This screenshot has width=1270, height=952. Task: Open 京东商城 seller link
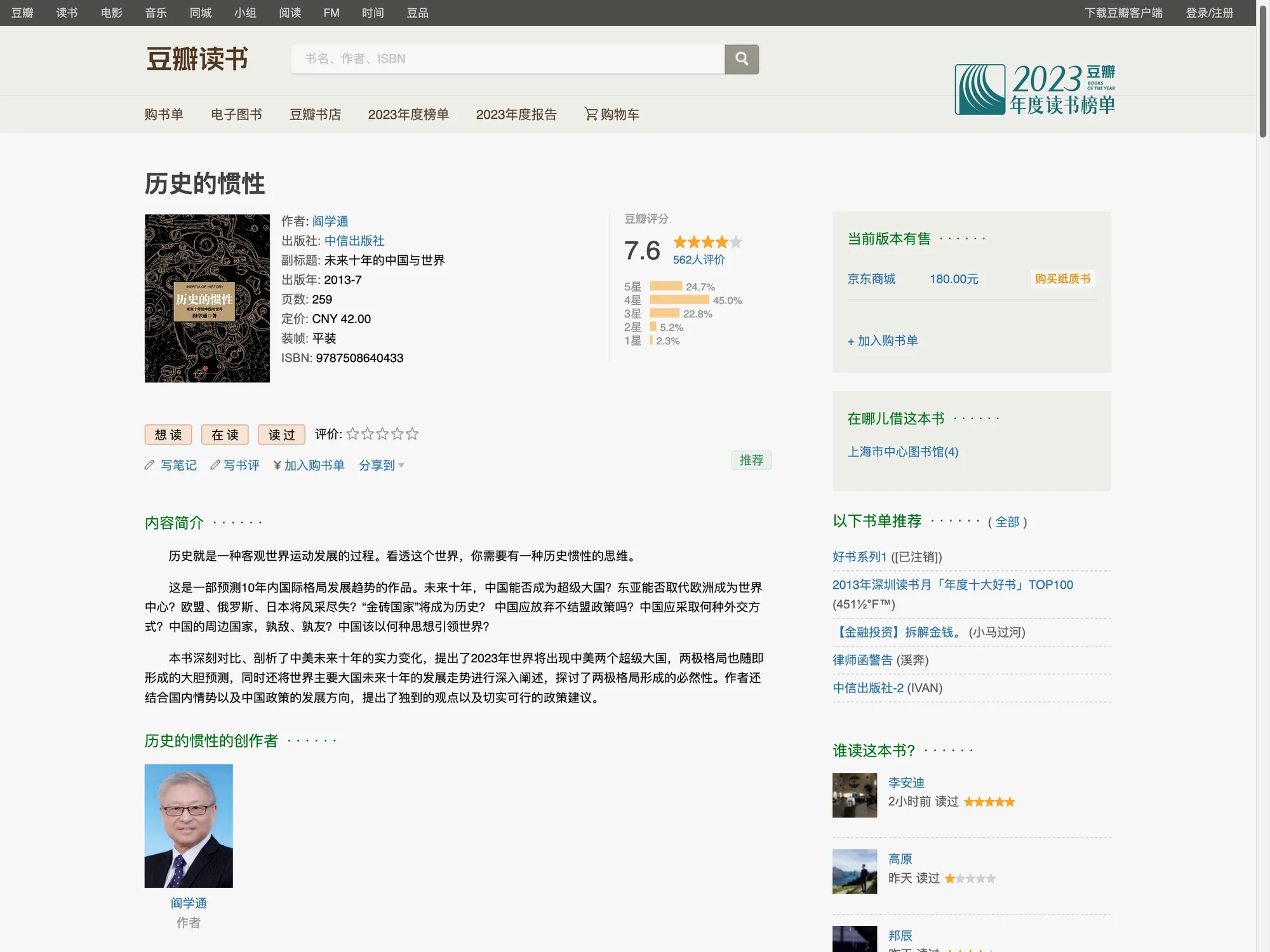[871, 279]
